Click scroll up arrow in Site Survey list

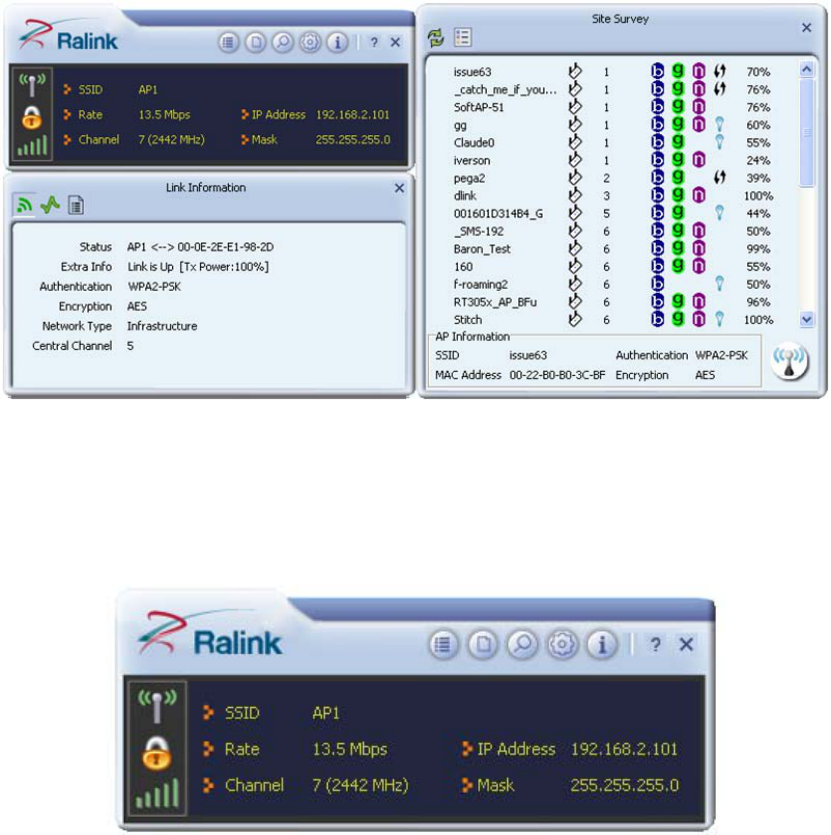[x=806, y=69]
